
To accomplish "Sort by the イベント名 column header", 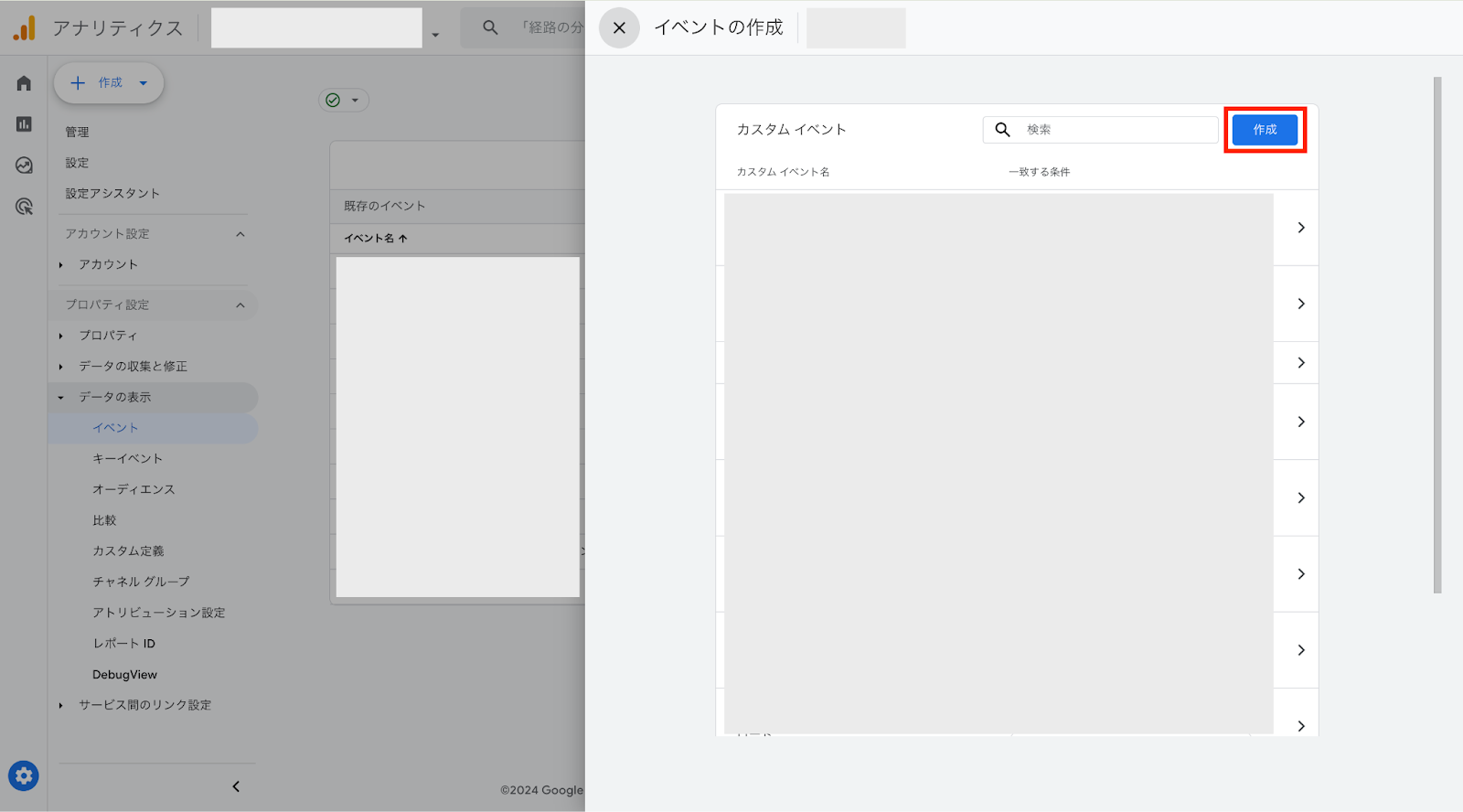I will [x=376, y=239].
